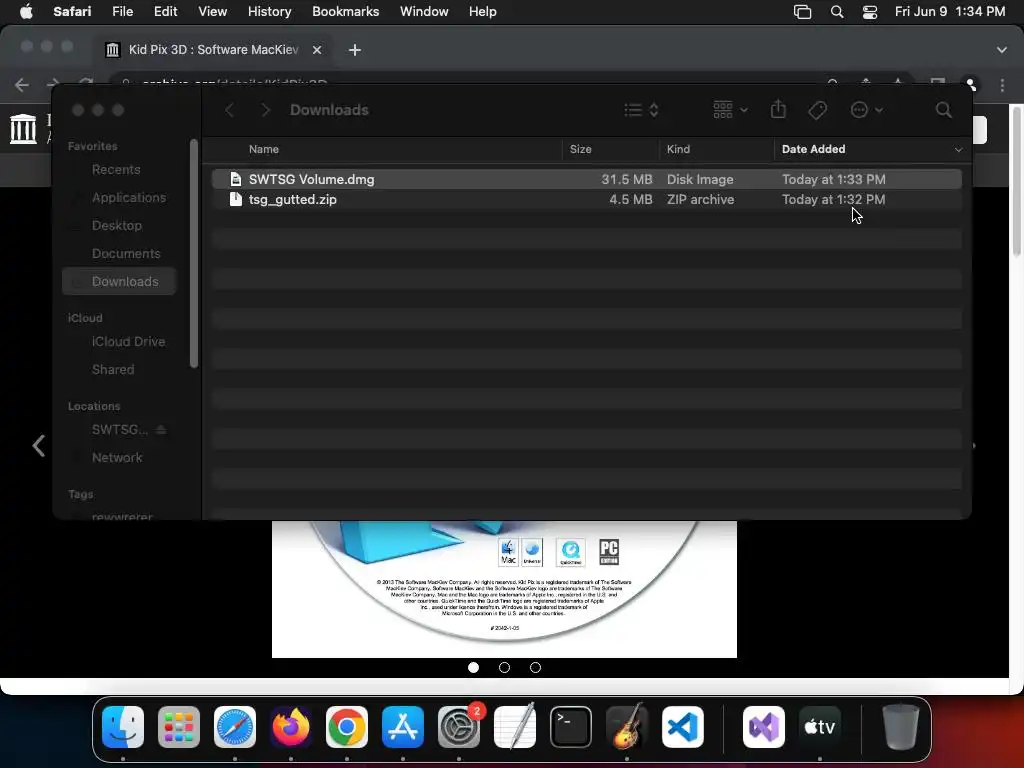Open GarageBand in the dock
The width and height of the screenshot is (1024, 768).
pyautogui.click(x=627, y=727)
